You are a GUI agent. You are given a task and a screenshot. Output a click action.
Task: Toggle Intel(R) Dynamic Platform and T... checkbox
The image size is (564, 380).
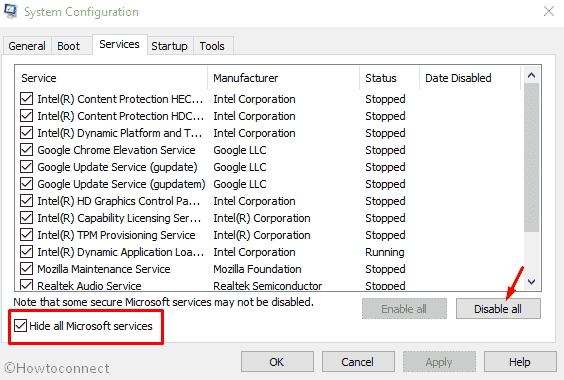click(27, 132)
